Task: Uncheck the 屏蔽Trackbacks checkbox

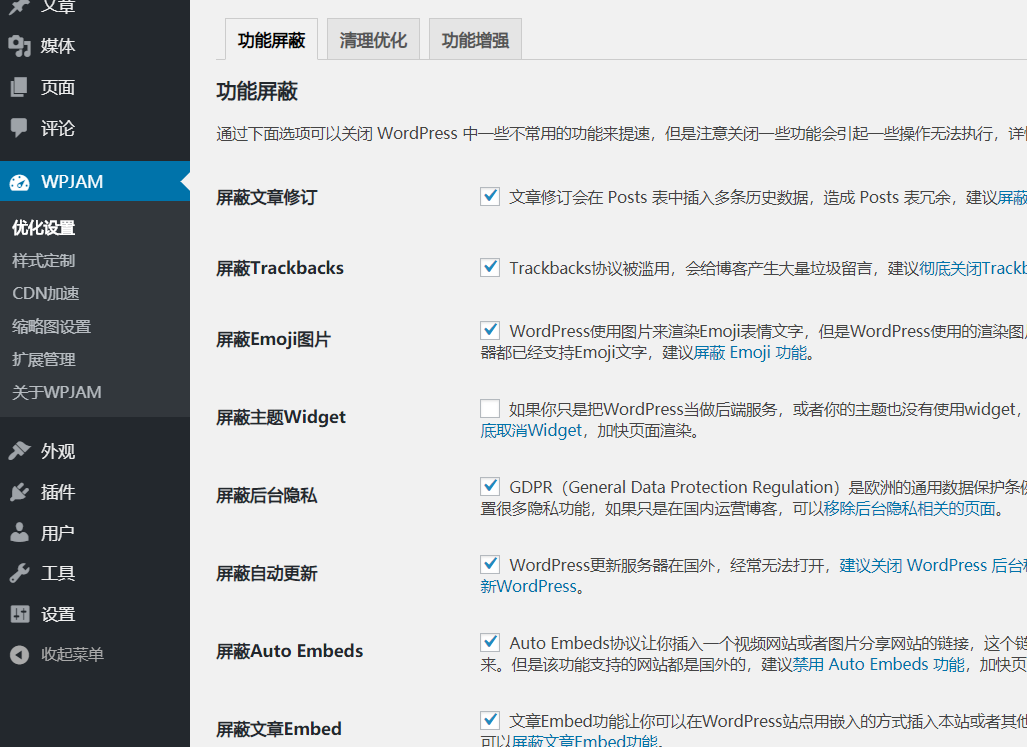Action: coord(490,267)
